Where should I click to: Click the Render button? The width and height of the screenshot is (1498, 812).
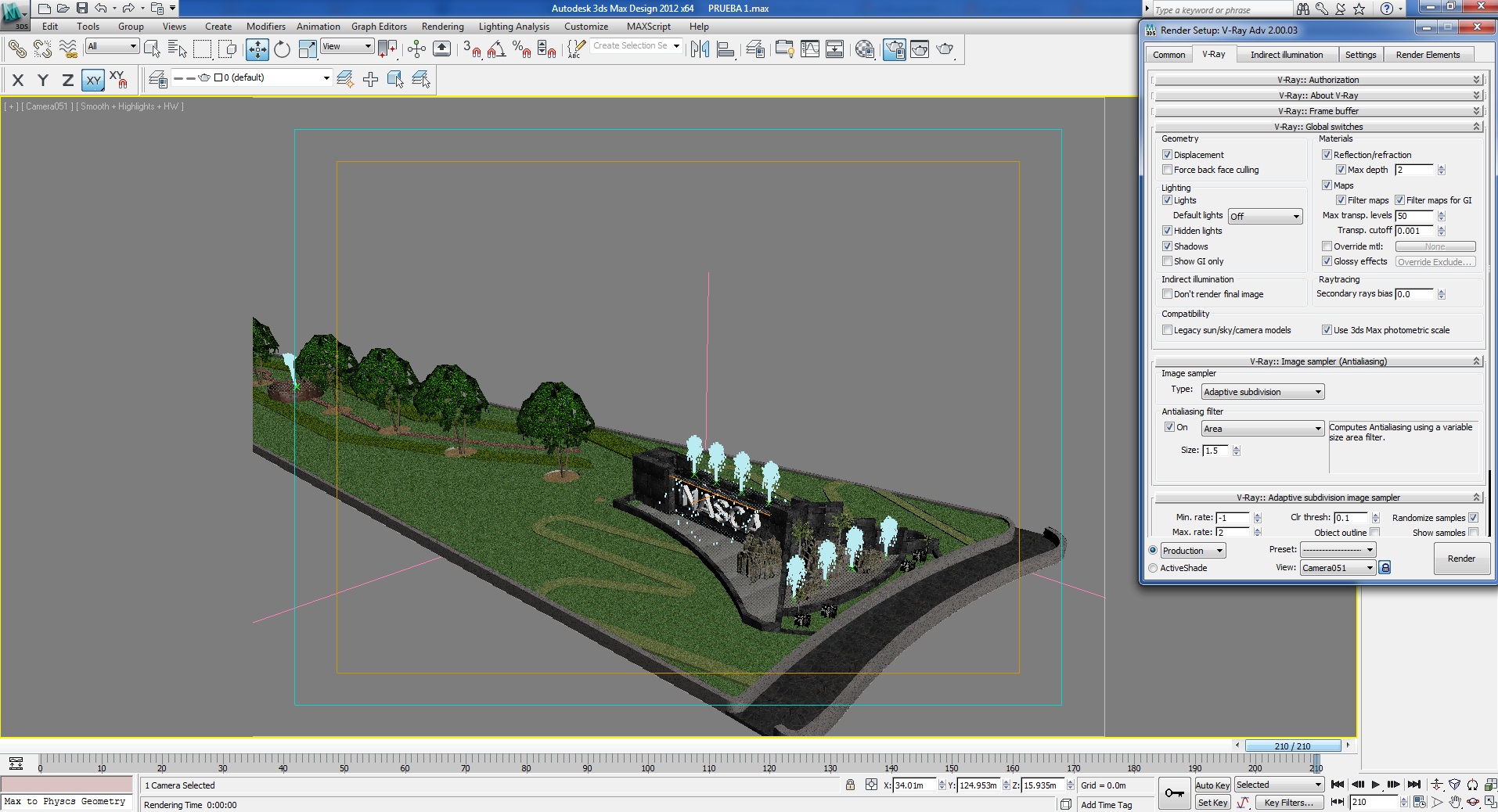(1460, 559)
